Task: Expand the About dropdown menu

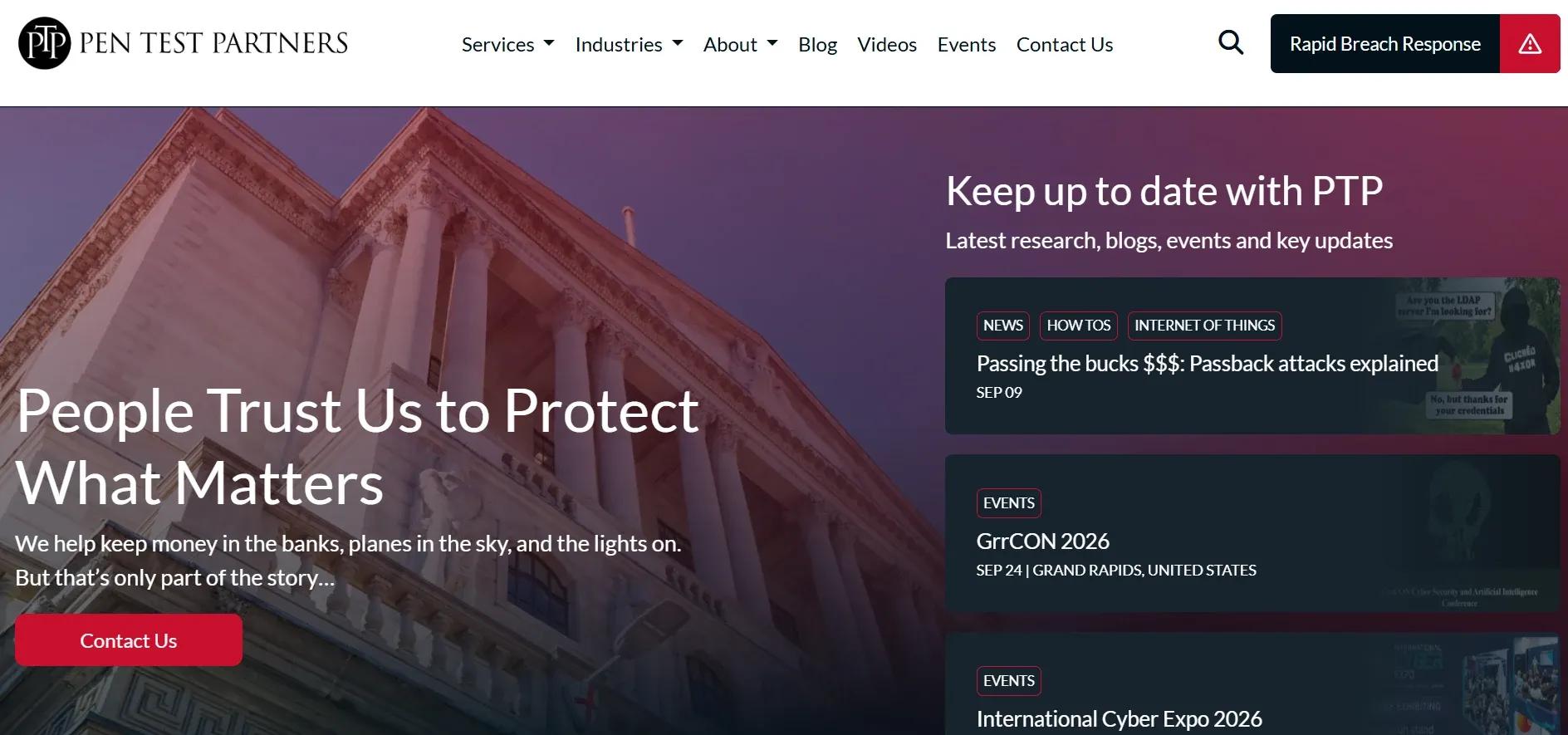Action: (x=740, y=44)
